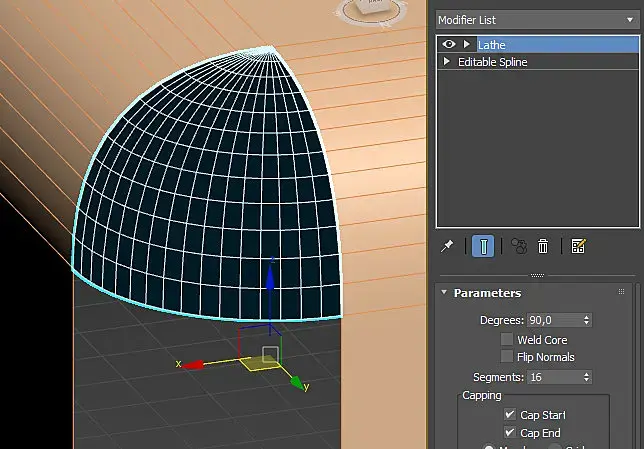Toggle Show End Result button
The width and height of the screenshot is (644, 449).
(x=483, y=246)
